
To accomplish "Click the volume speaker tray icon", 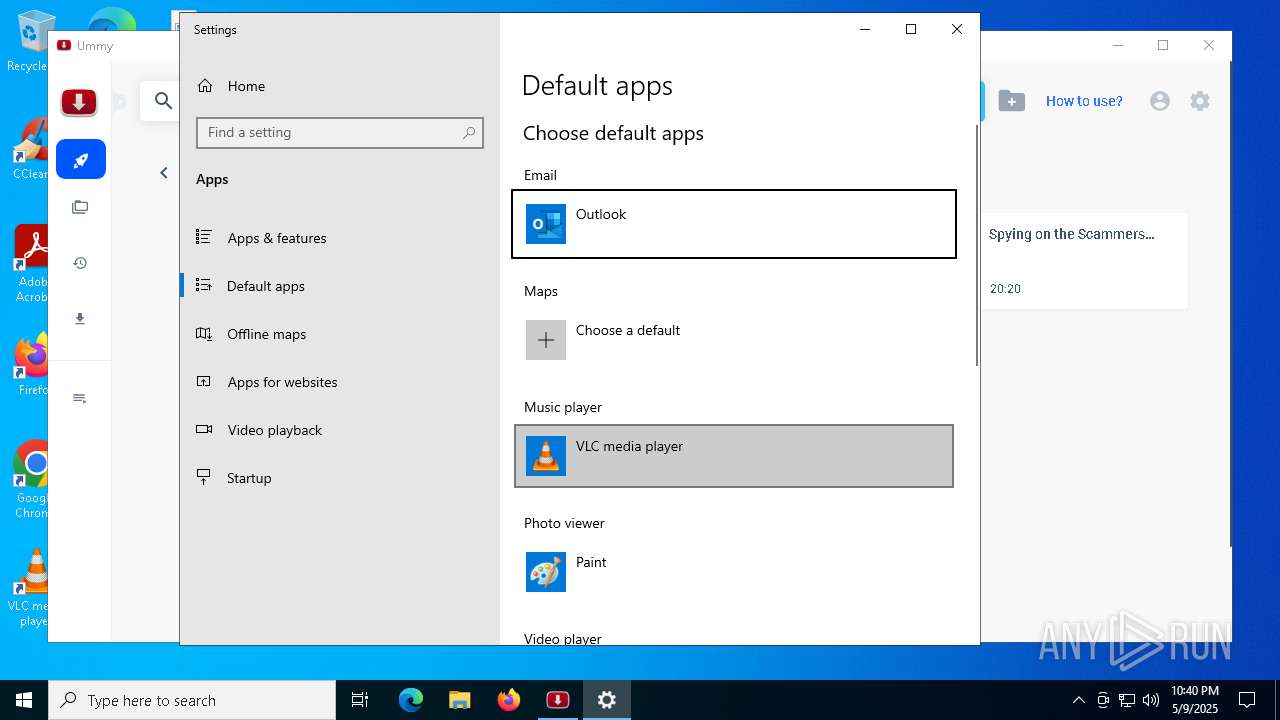I will (x=1151, y=700).
